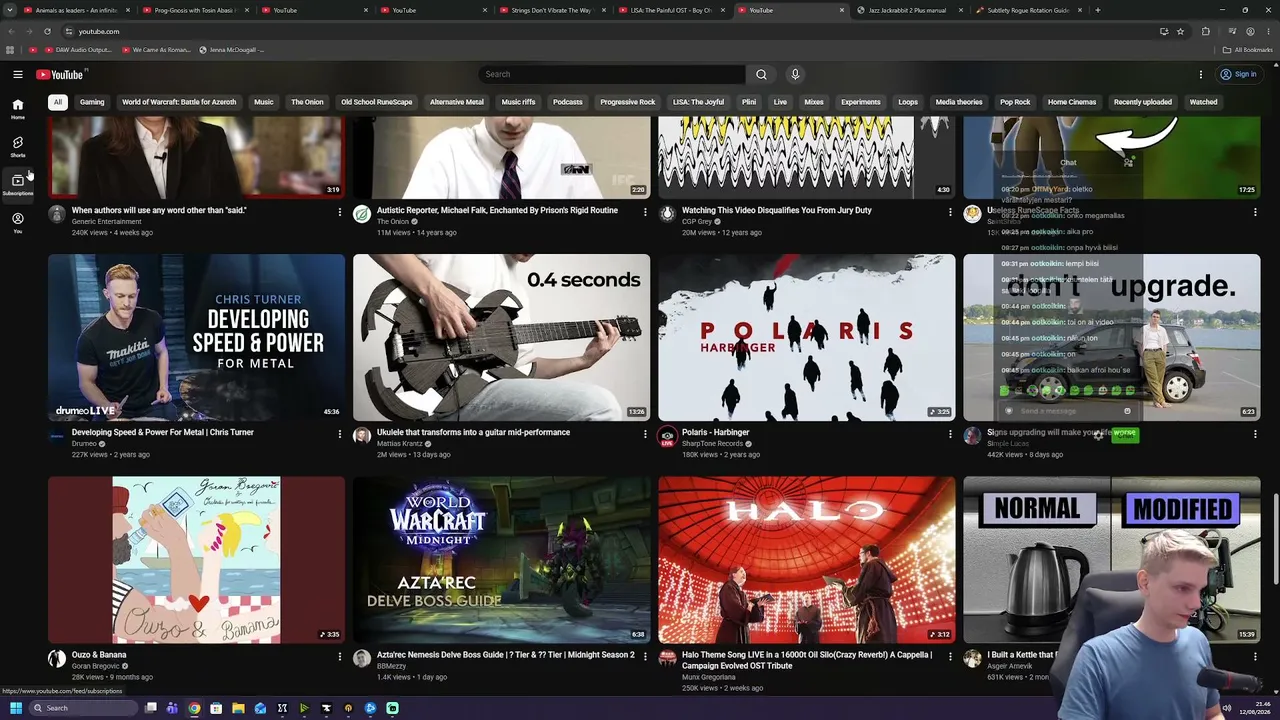Click the taskbar volume speaker icon
Screen dimensions: 1280x720
click(x=1227, y=708)
